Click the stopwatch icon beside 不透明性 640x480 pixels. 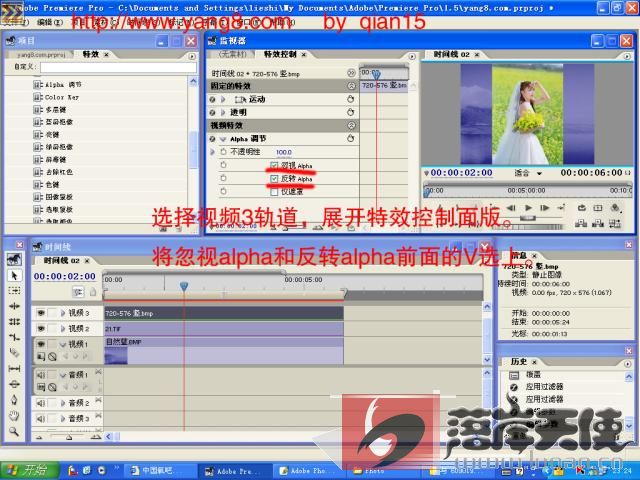tap(223, 152)
